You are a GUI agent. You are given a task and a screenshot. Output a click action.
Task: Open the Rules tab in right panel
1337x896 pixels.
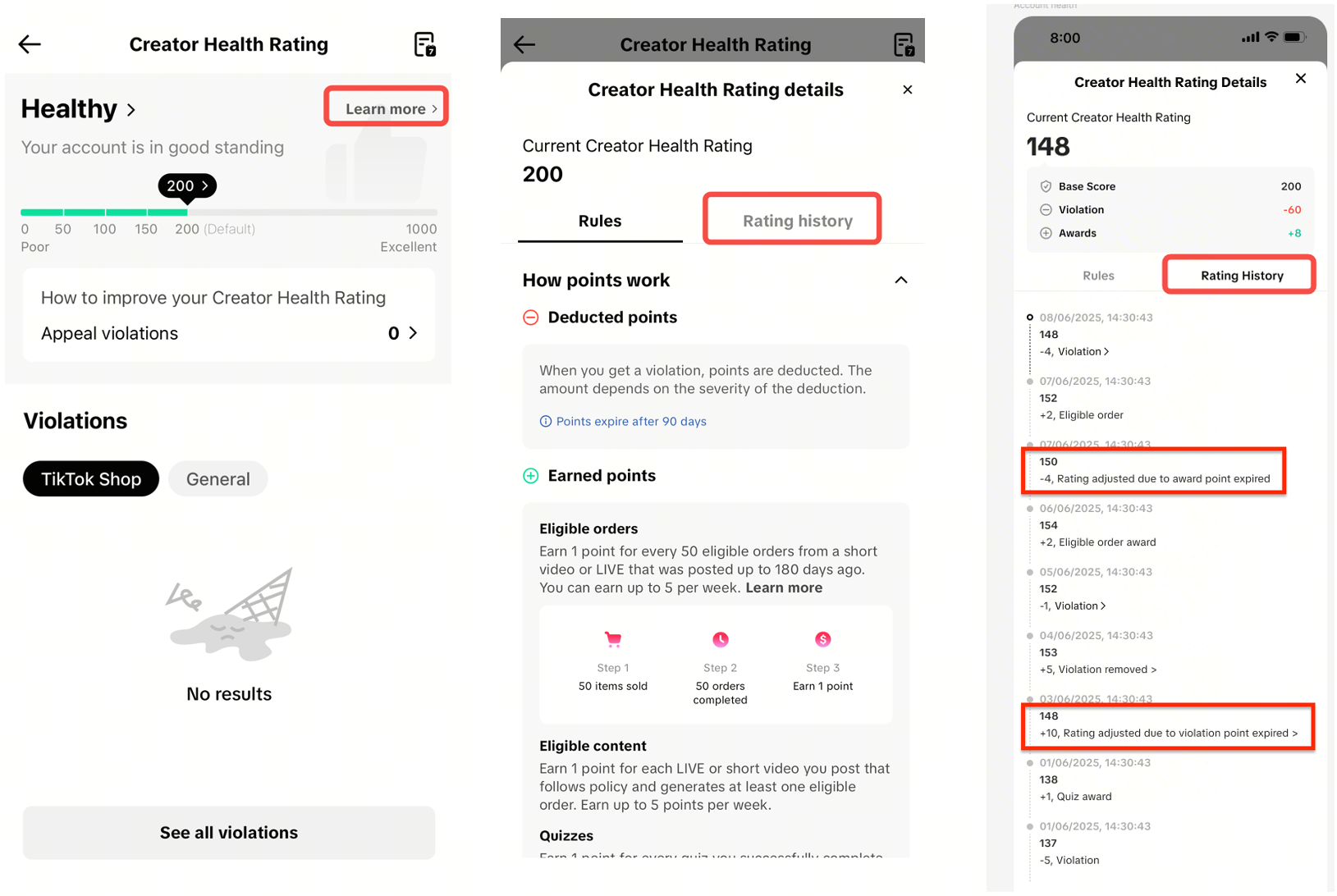[x=1098, y=276]
